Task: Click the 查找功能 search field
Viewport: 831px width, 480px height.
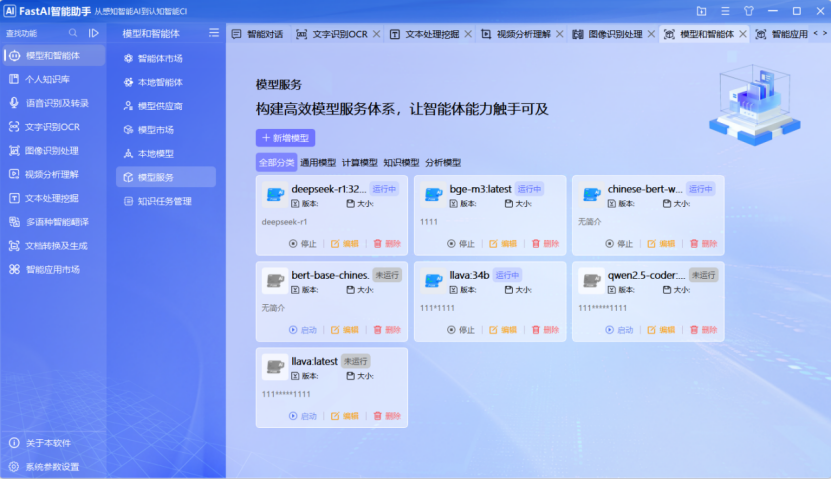Action: click(35, 33)
